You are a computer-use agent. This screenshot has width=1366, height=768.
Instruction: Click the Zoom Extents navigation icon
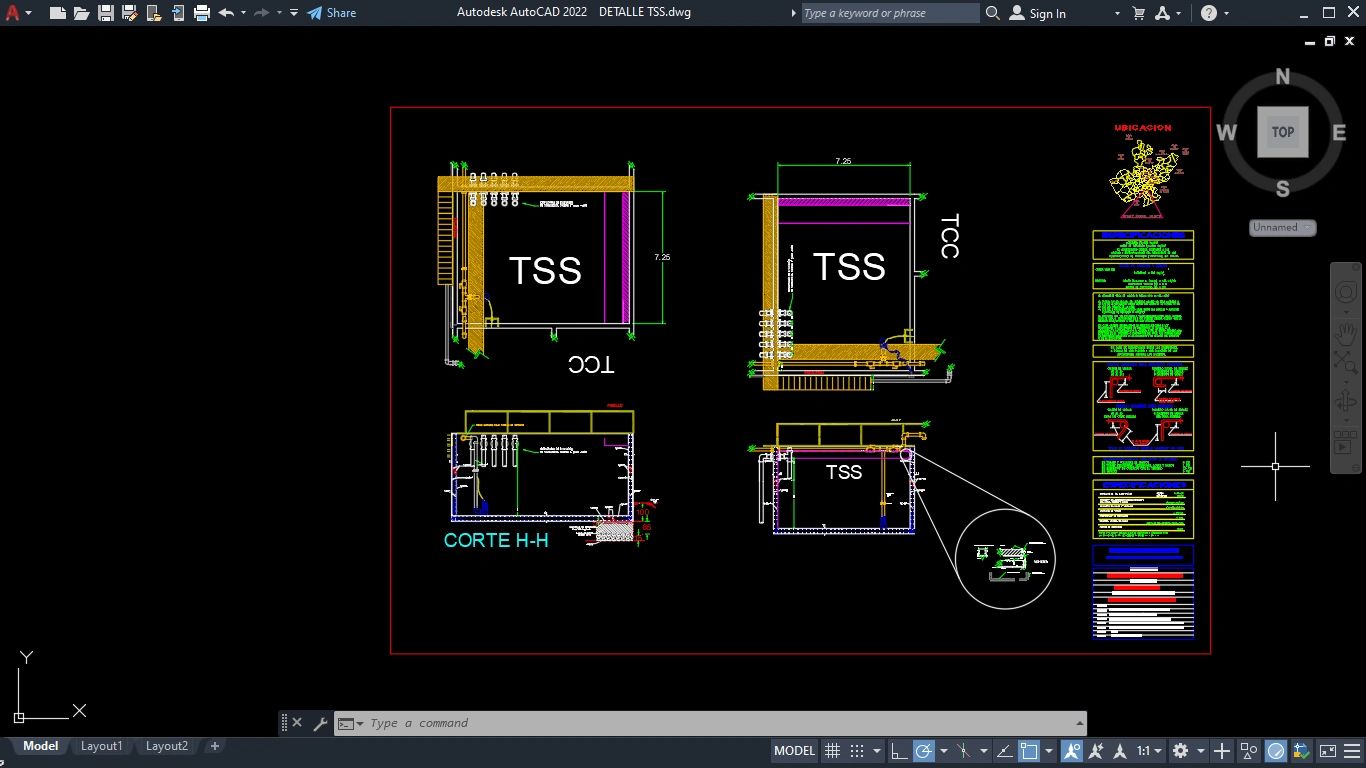pos(1346,365)
